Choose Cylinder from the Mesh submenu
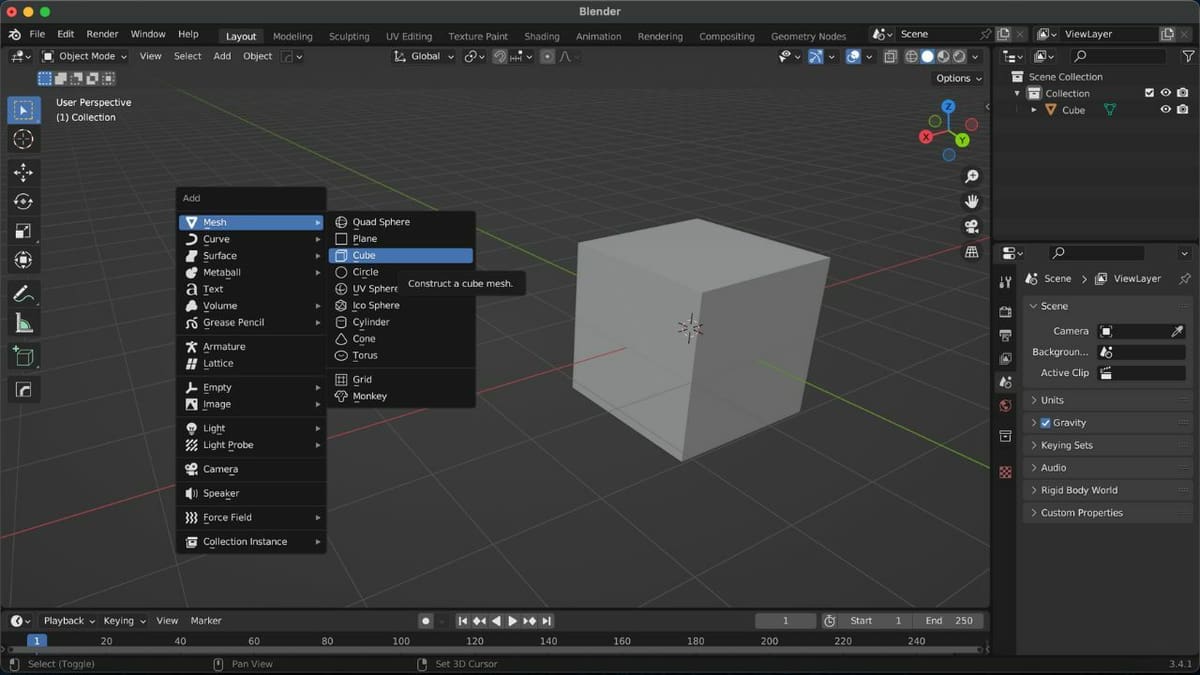The width and height of the screenshot is (1200, 675). coord(401,322)
